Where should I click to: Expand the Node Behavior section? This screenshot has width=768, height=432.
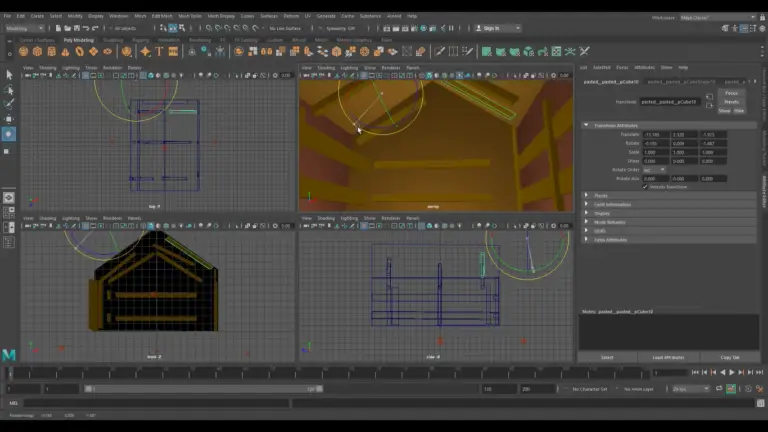tap(586, 222)
